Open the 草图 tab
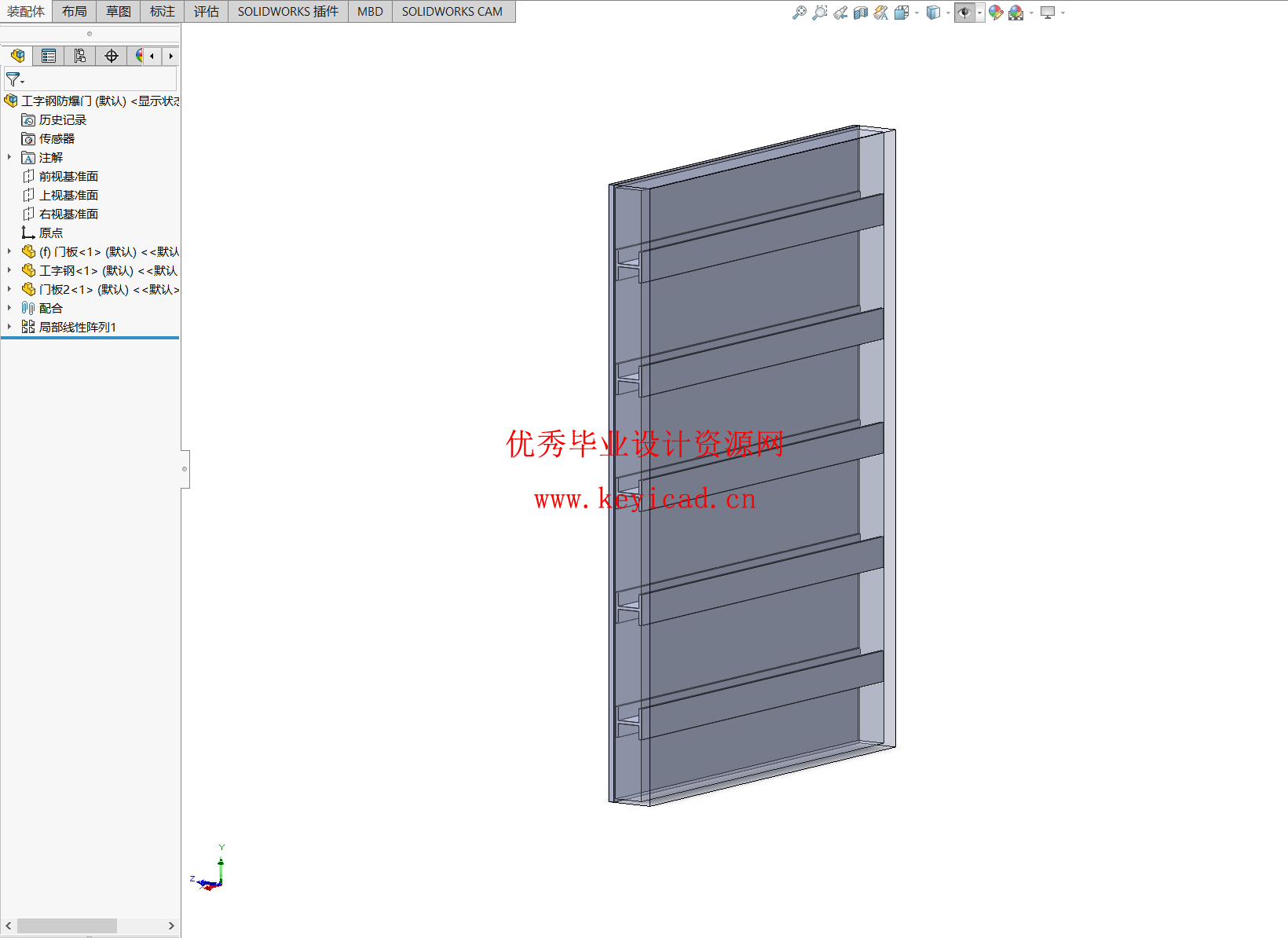 click(x=119, y=11)
